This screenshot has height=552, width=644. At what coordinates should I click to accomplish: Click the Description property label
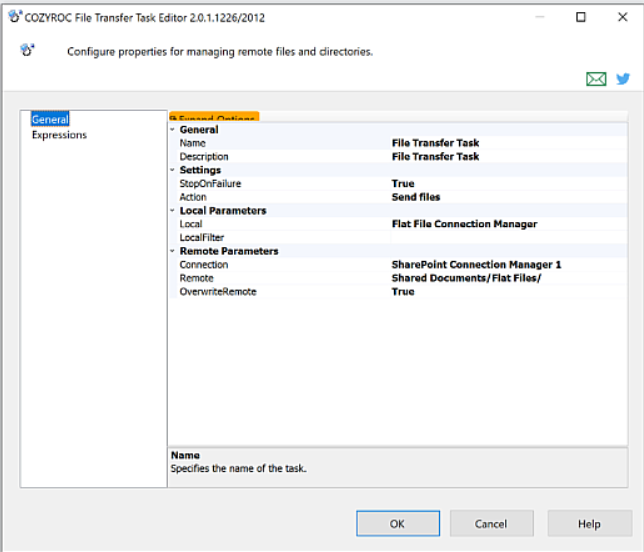coord(204,156)
